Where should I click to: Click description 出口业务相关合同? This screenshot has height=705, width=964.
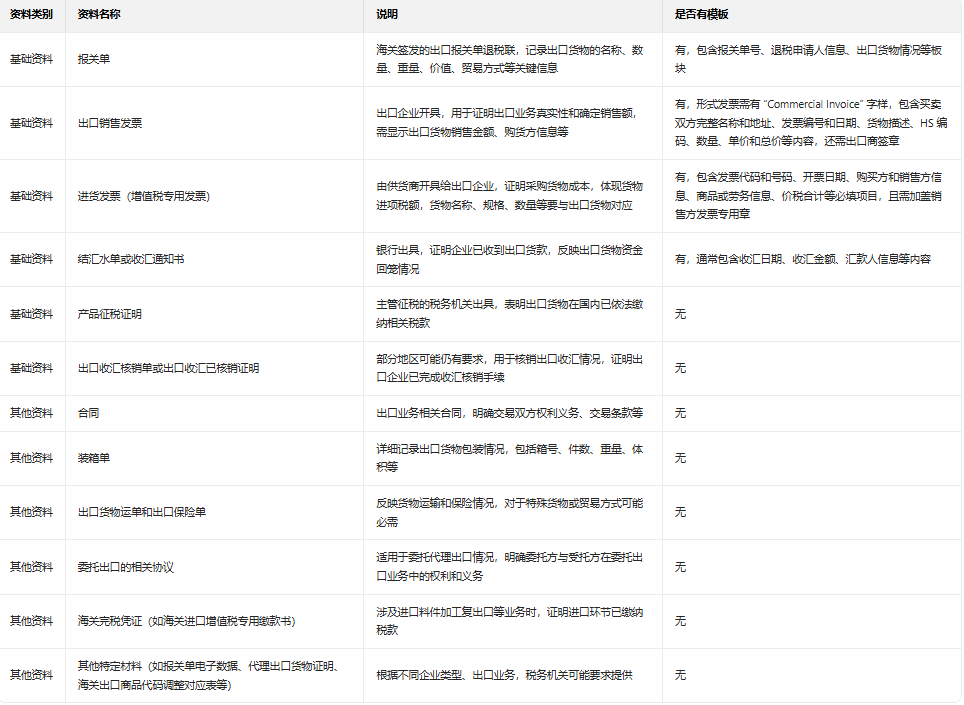(510, 413)
